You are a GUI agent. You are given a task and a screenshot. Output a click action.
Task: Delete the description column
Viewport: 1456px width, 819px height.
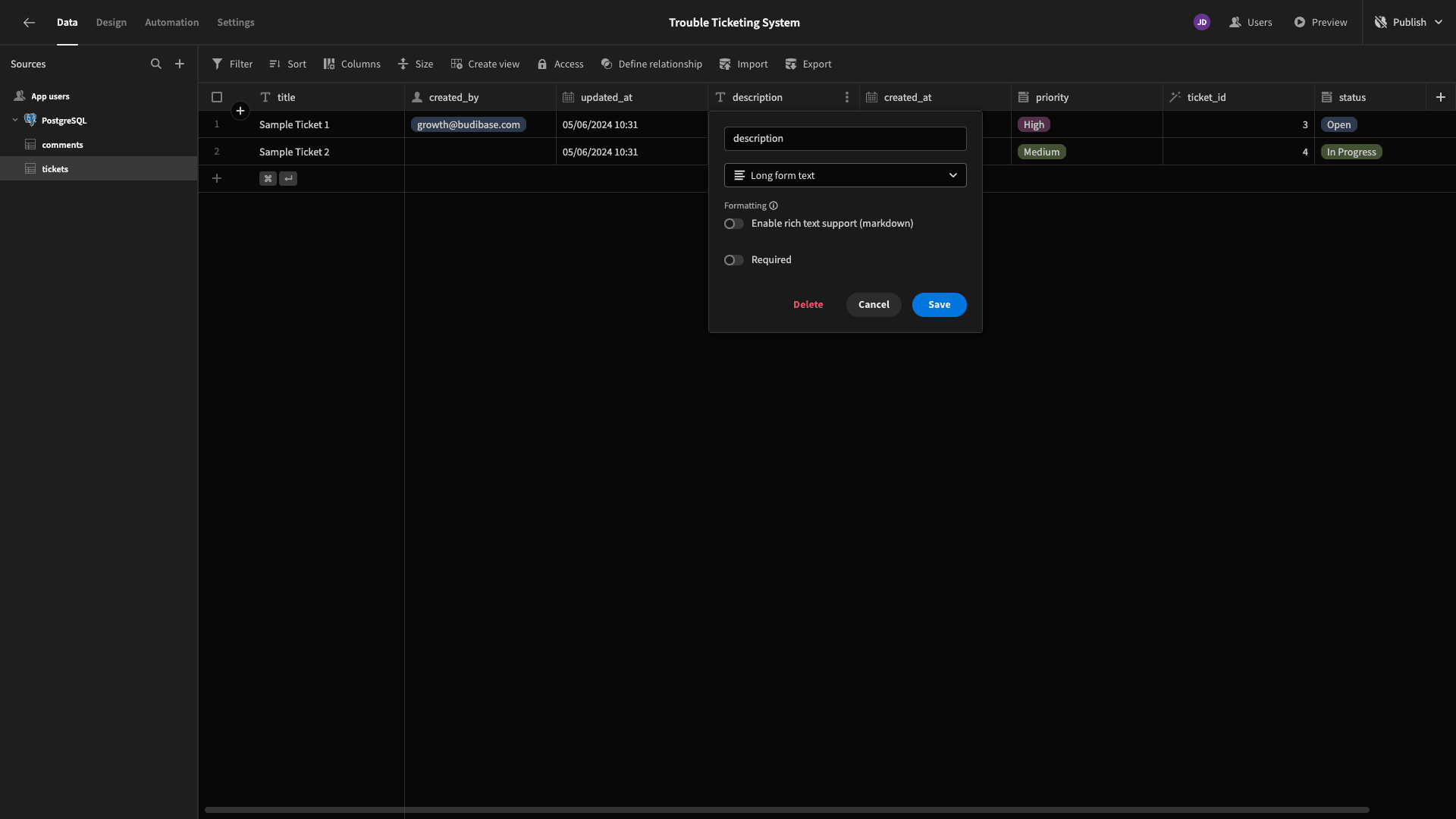(808, 305)
